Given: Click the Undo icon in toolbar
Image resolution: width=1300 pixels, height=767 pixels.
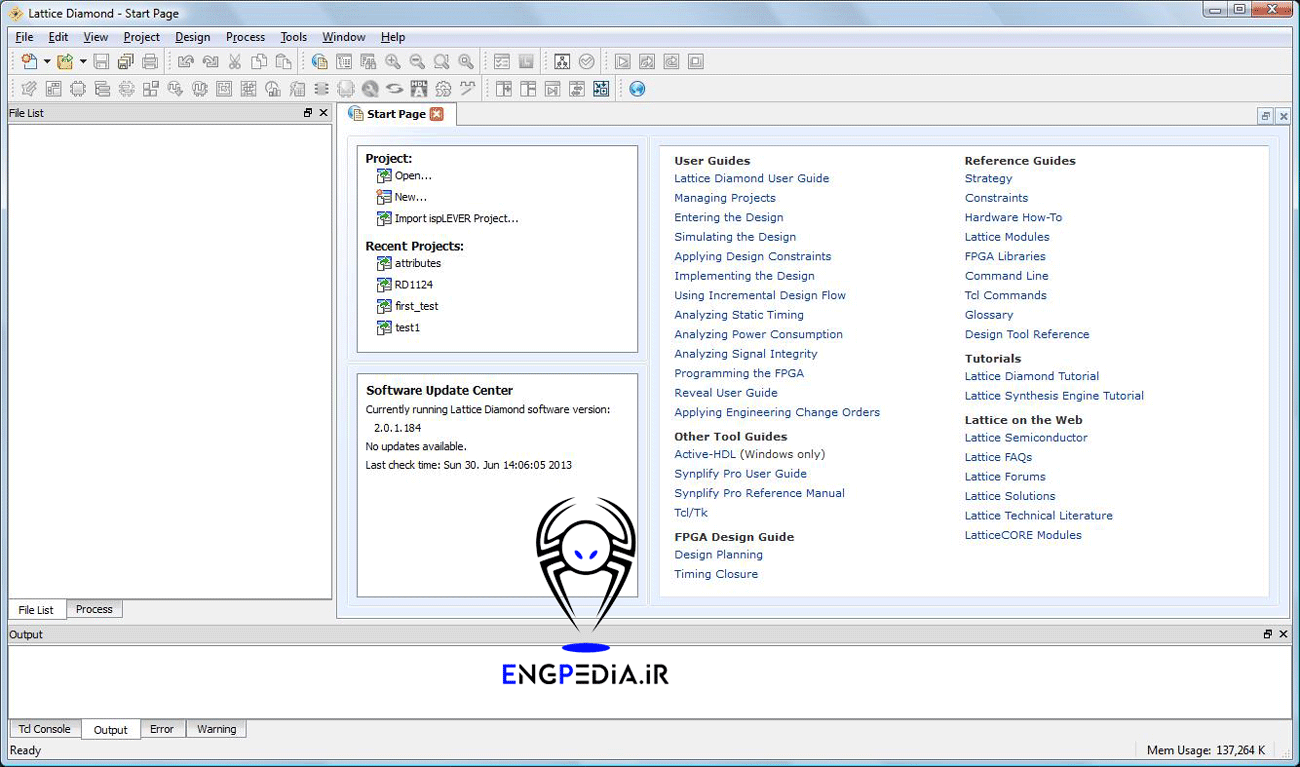Looking at the screenshot, I should [186, 62].
